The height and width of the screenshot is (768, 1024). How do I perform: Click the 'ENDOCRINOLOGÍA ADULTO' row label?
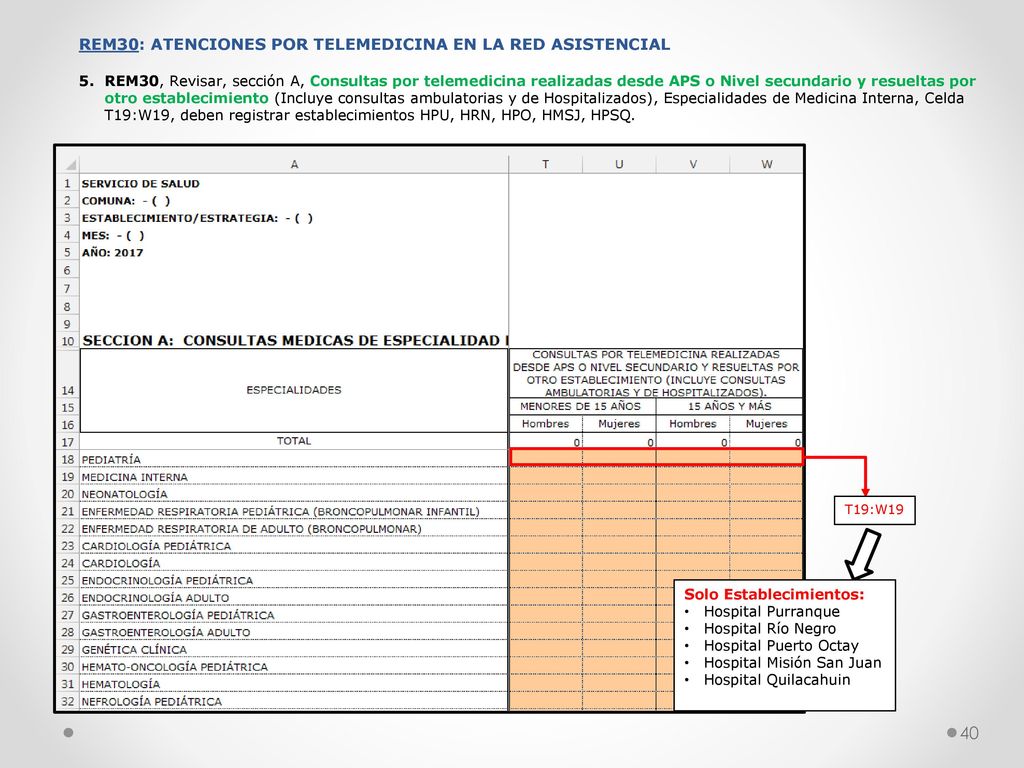155,598
